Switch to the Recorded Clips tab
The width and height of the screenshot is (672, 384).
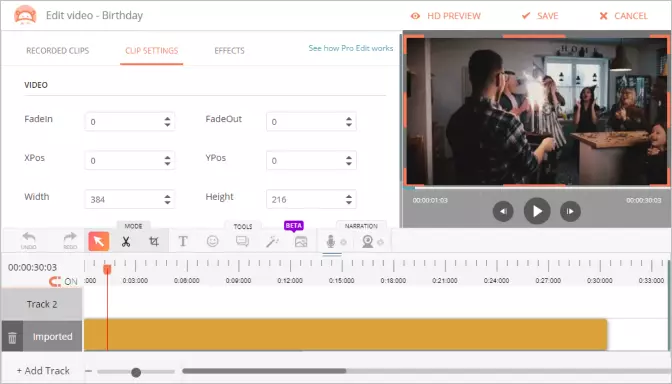57,51
